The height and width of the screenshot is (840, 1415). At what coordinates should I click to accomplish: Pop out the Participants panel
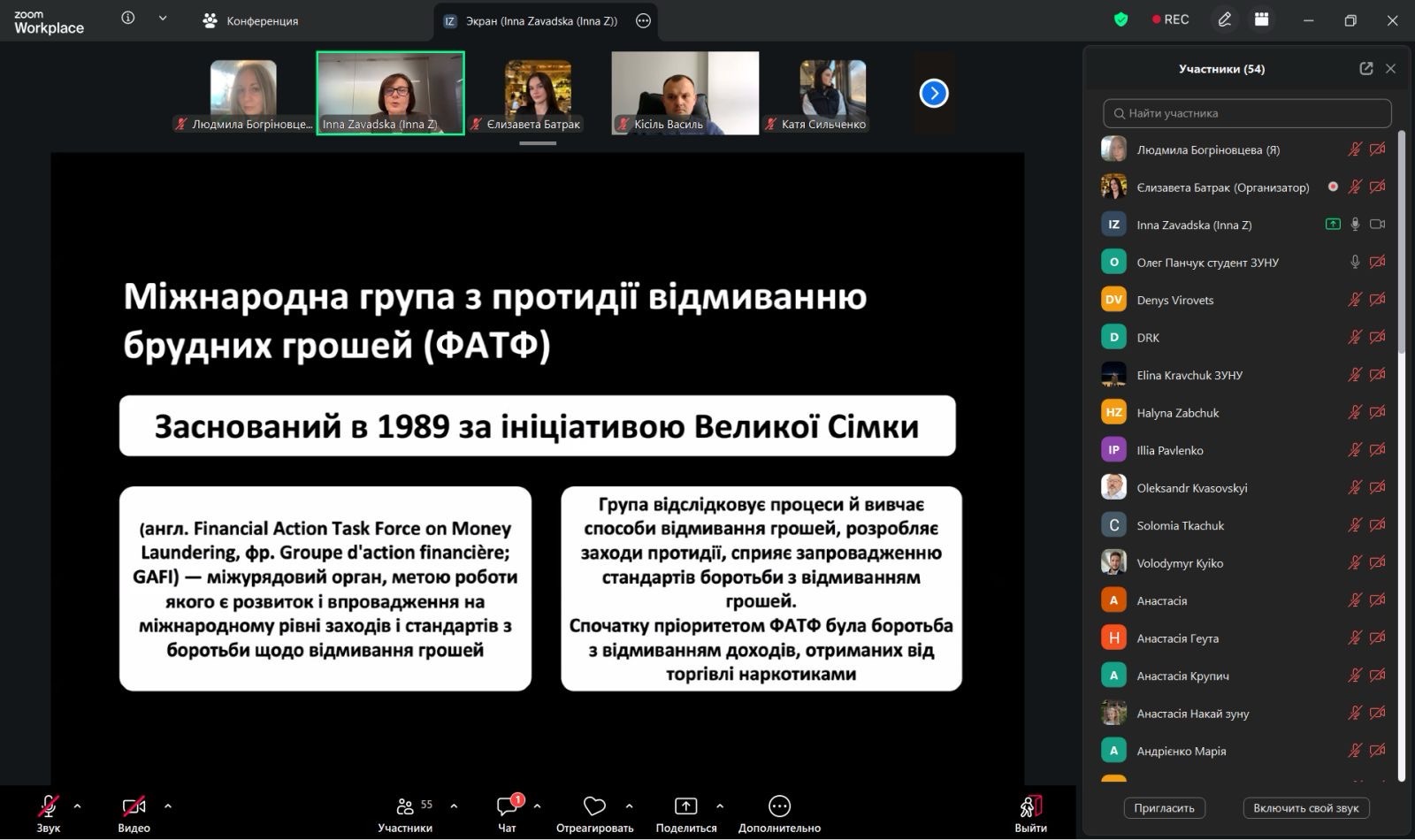coord(1365,69)
